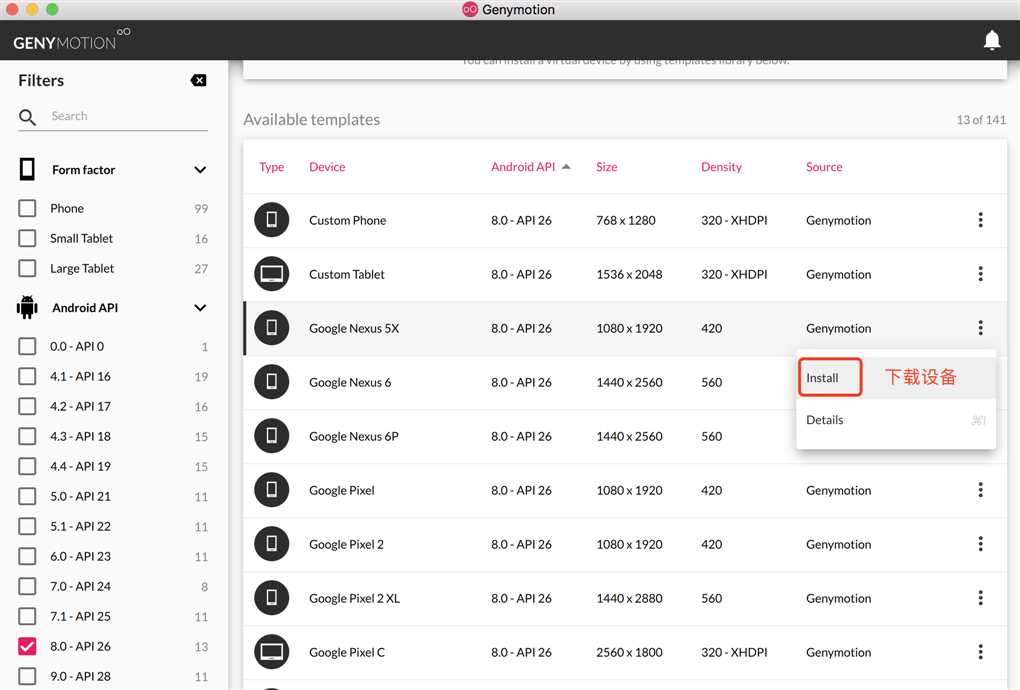The width and height of the screenshot is (1020, 690).
Task: Click the 13 of 141 template count
Action: [980, 120]
